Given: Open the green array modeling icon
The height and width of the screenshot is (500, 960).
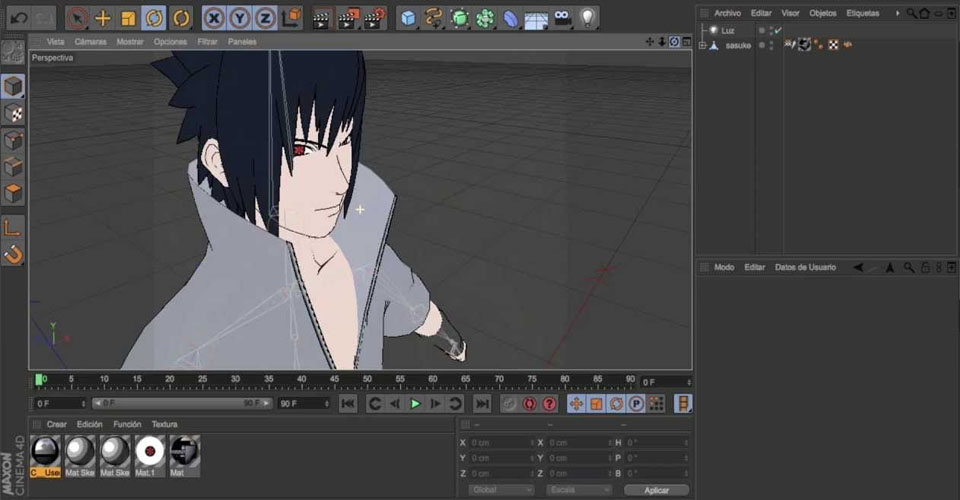Looking at the screenshot, I should click(485, 18).
